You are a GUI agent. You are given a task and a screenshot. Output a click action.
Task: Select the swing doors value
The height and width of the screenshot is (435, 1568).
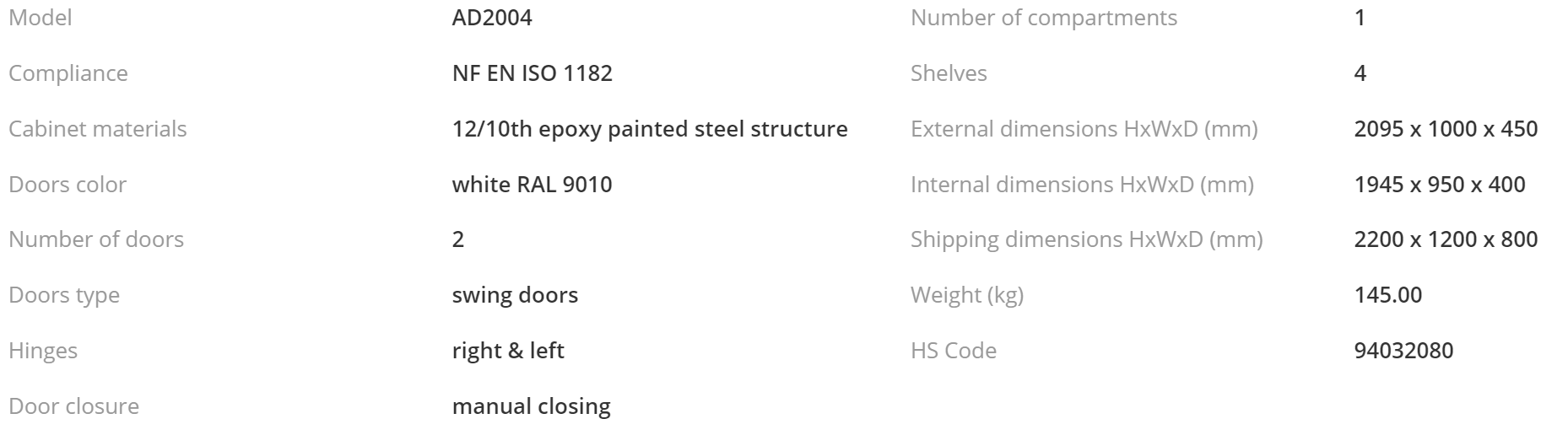pos(516,296)
